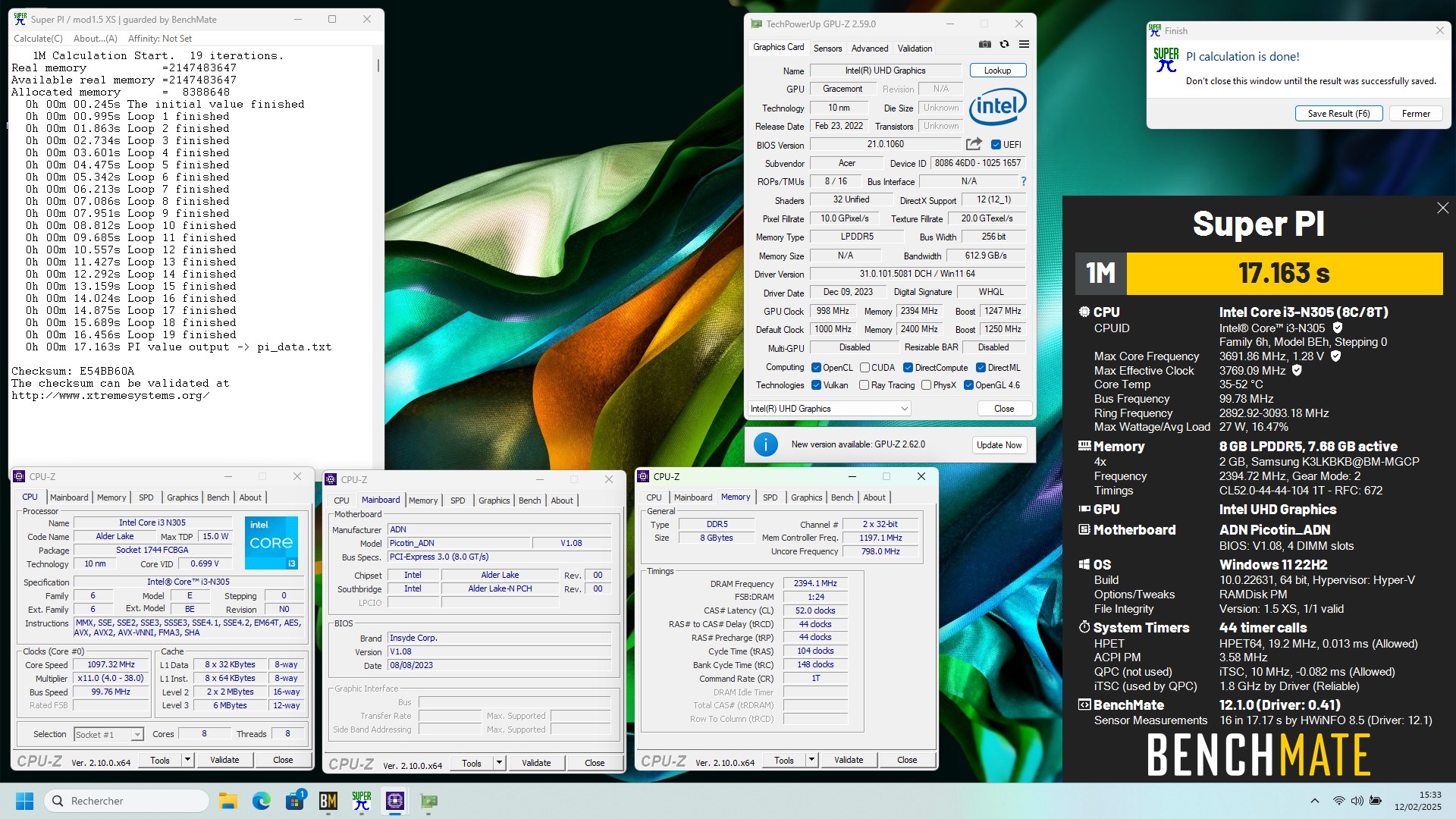The width and height of the screenshot is (1456, 819).
Task: Switch to GPU-Z taskbar icon
Action: click(428, 801)
